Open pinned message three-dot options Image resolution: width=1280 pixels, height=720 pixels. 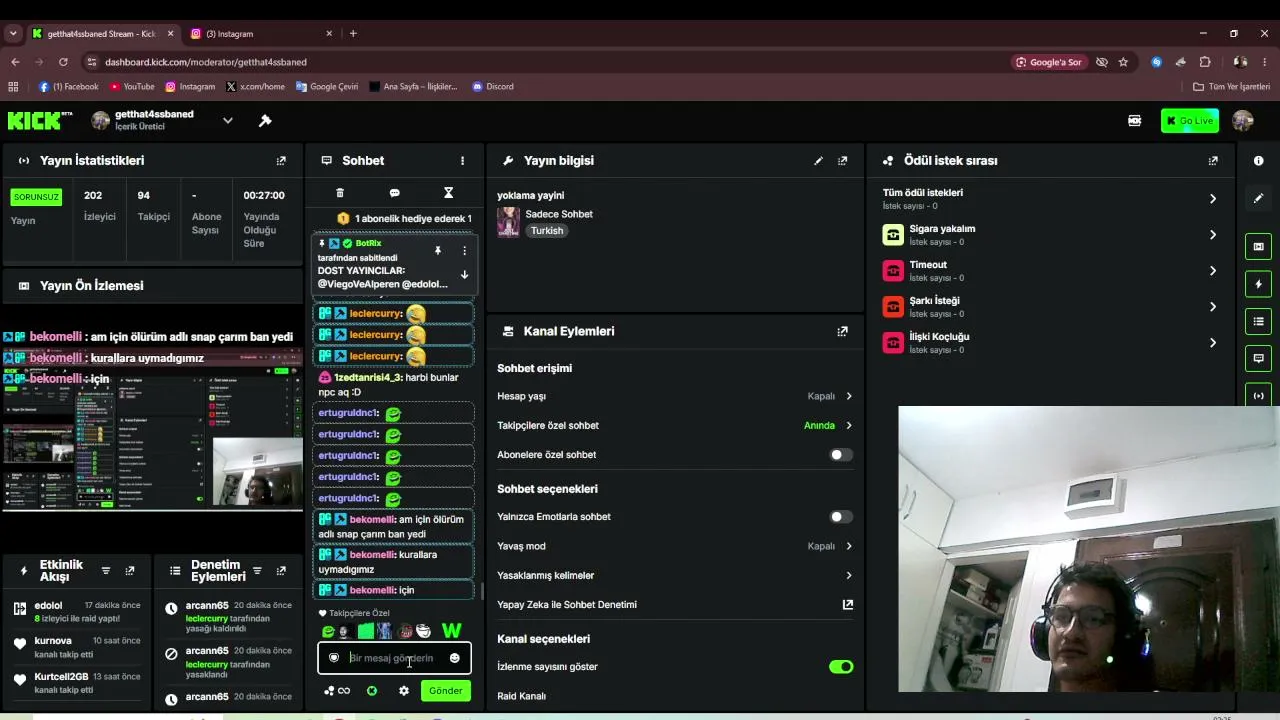464,251
